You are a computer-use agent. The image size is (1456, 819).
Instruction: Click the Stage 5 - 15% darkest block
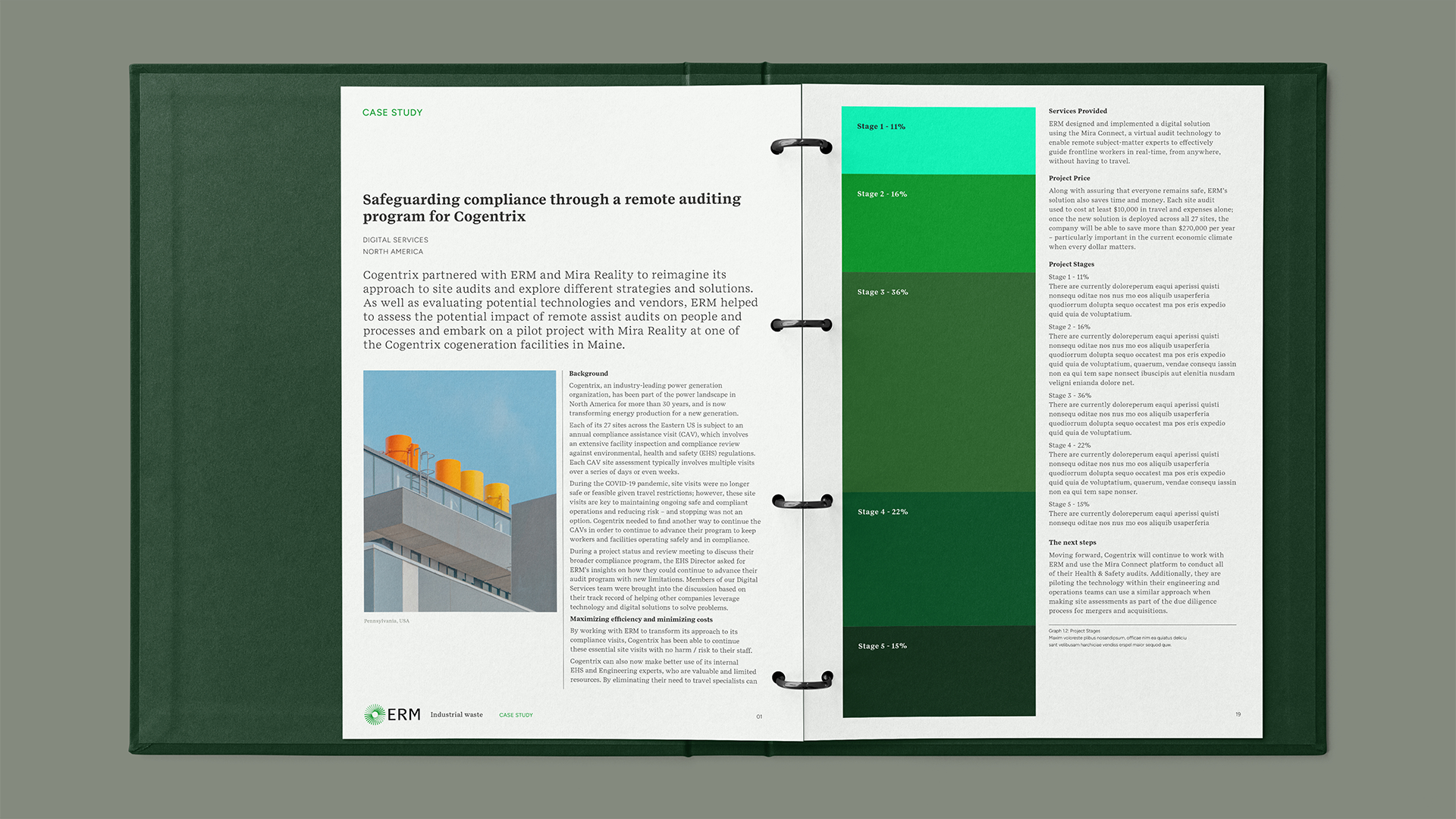point(938,672)
